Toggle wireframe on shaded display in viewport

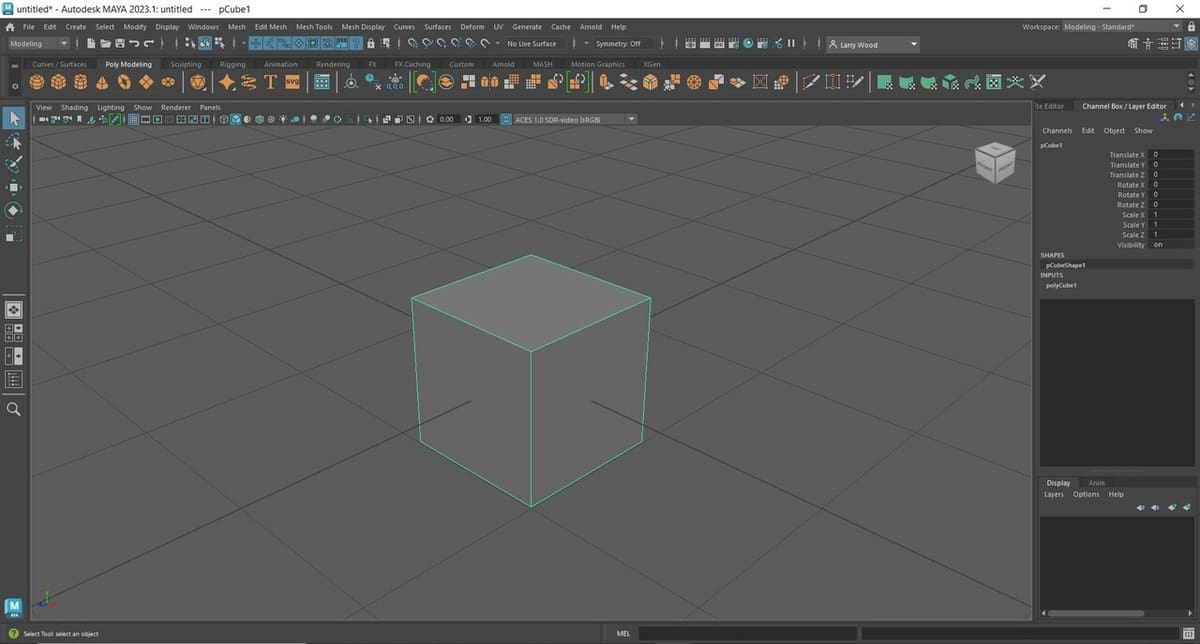(x=259, y=119)
